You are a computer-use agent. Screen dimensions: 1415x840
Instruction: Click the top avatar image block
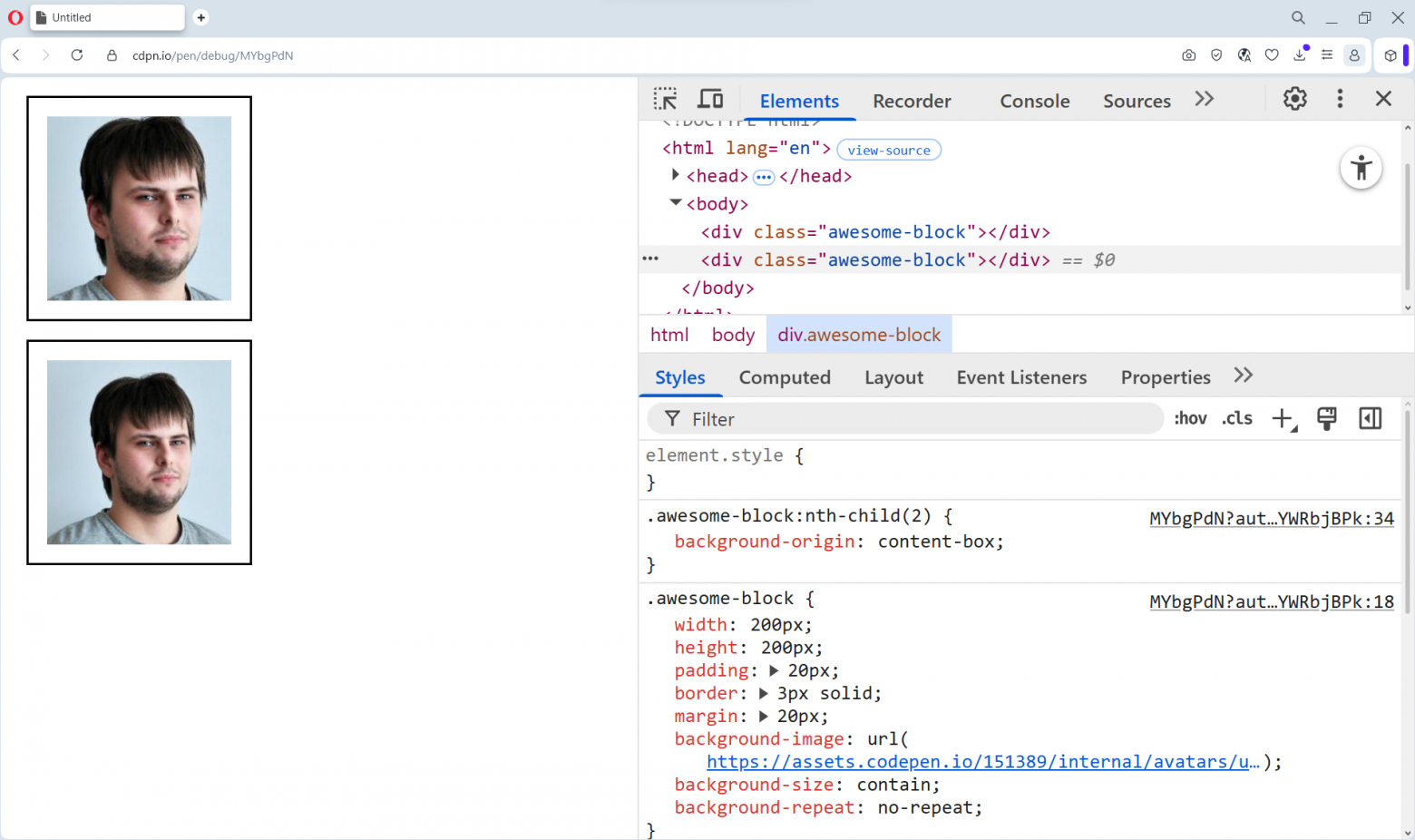pos(139,209)
